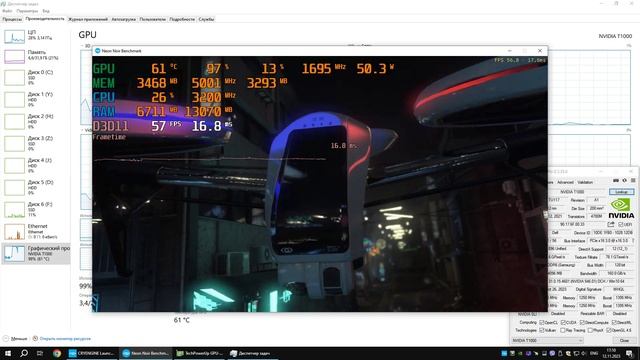
Task: Switch to the Автозагрузка tab
Action: point(123,19)
